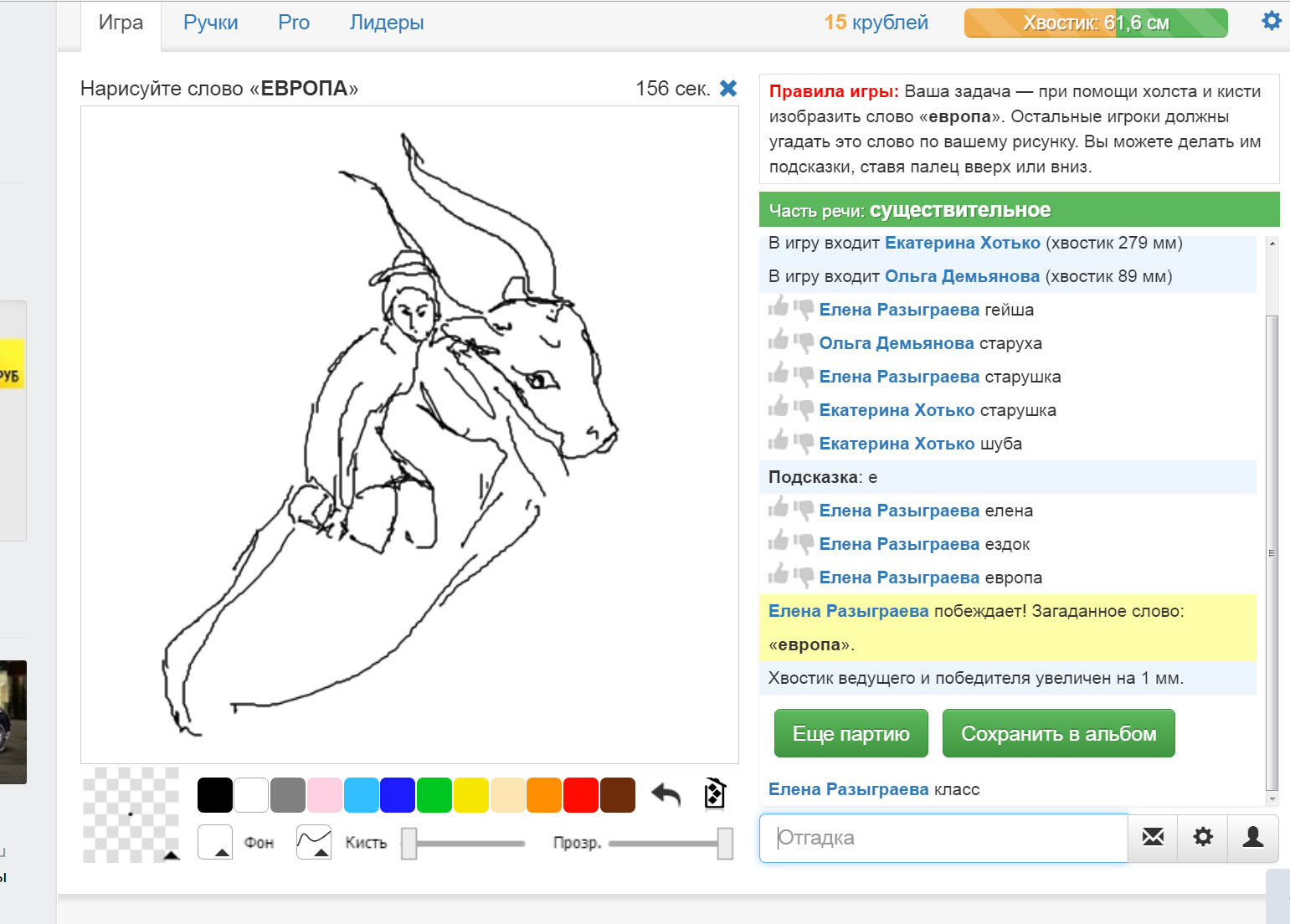The width and height of the screenshot is (1290, 924).
Task: Select the red color swatch
Action: [x=581, y=795]
